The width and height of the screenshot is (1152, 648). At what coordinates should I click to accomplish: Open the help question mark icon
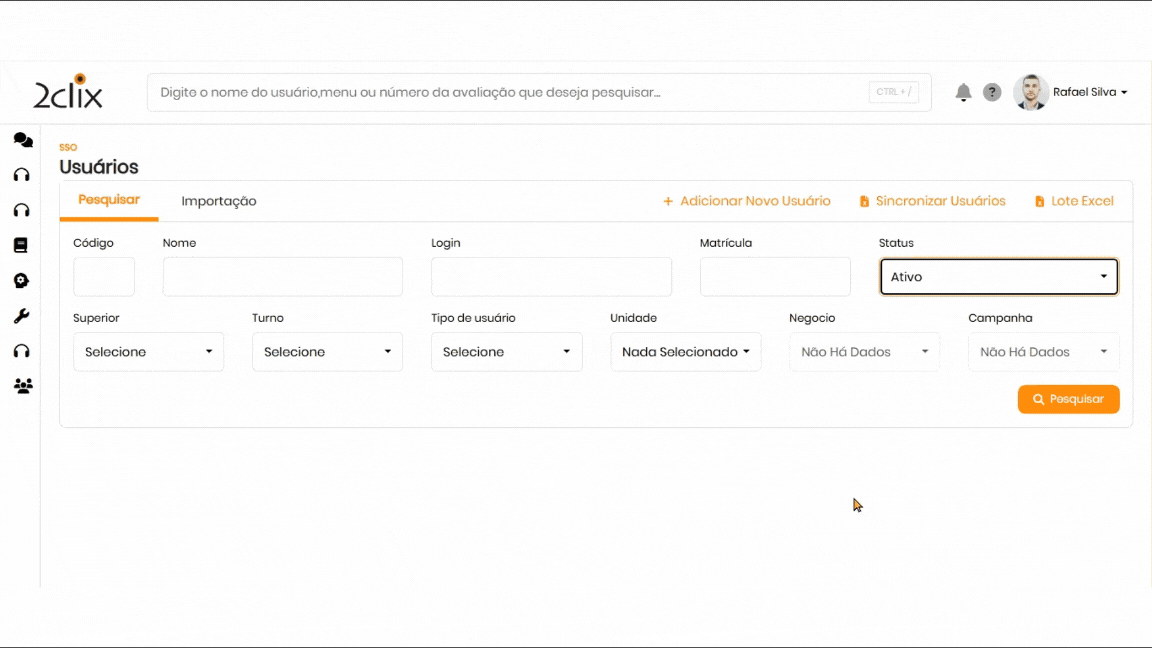coord(992,93)
